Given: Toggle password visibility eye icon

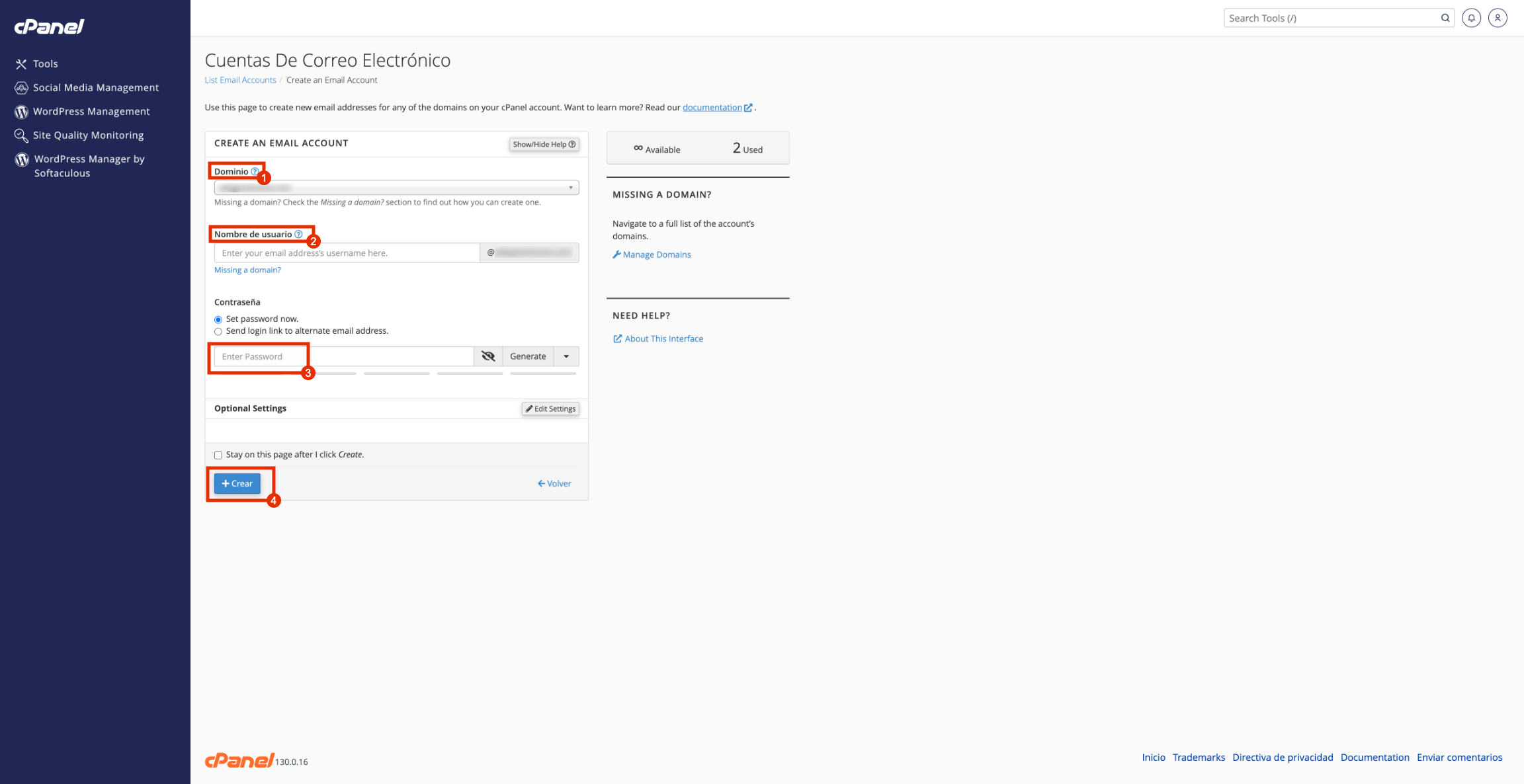Looking at the screenshot, I should tap(488, 356).
